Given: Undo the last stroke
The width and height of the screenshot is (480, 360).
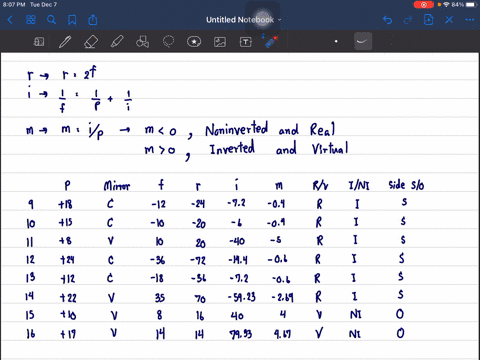Looking at the screenshot, I should (x=387, y=20).
